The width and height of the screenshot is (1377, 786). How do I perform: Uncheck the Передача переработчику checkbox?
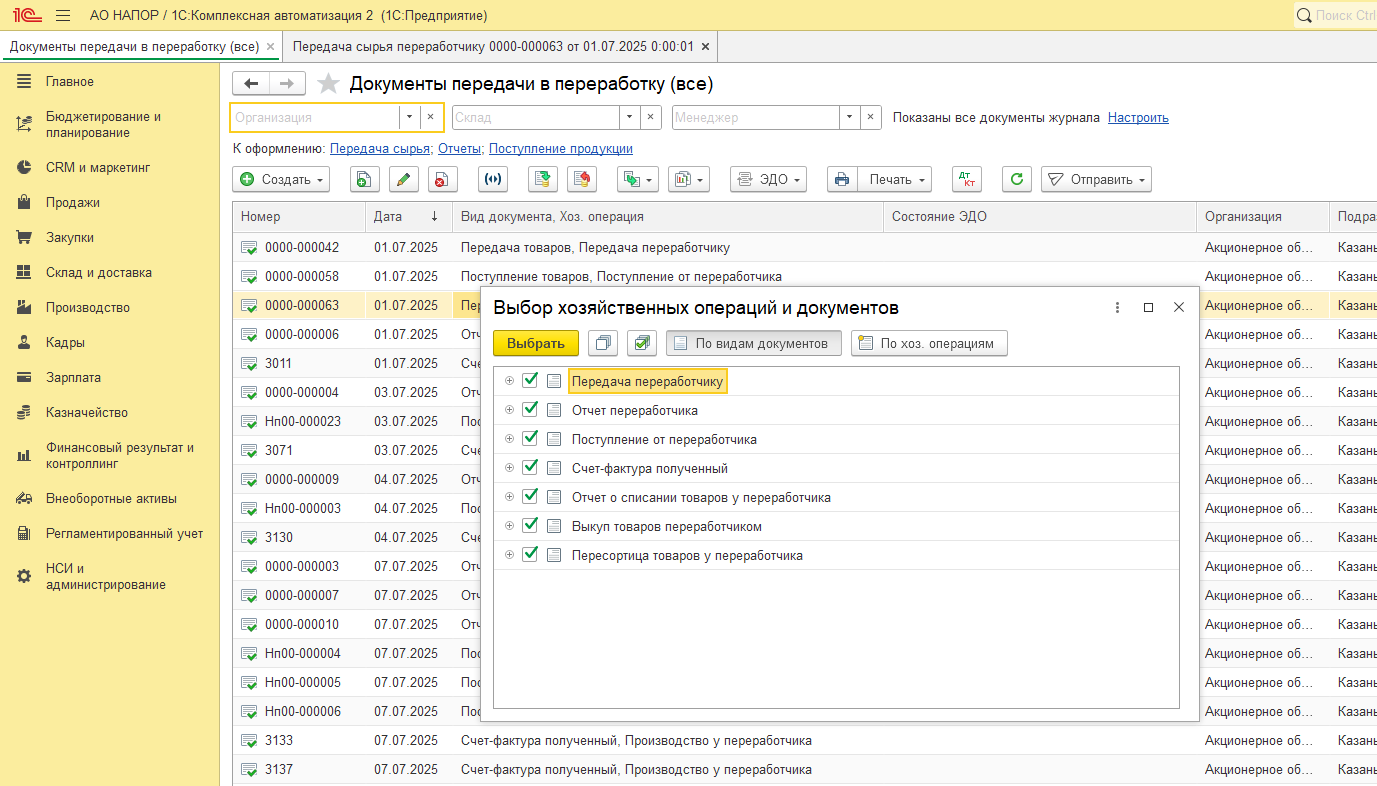(x=531, y=381)
